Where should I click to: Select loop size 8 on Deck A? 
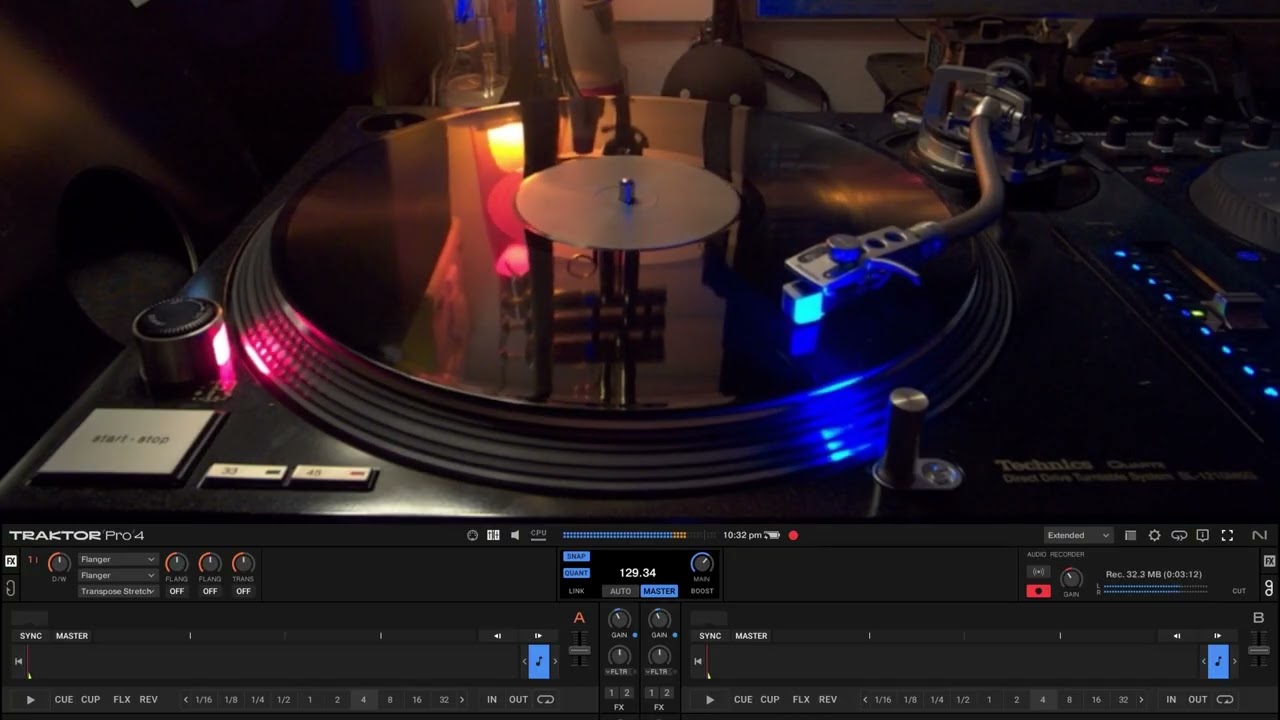pyautogui.click(x=390, y=700)
